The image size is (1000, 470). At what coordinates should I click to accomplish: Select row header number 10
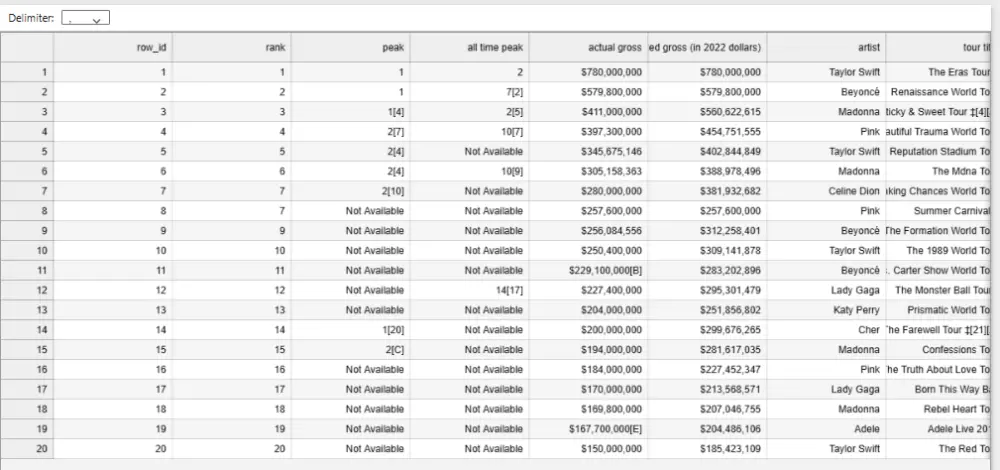(27, 251)
